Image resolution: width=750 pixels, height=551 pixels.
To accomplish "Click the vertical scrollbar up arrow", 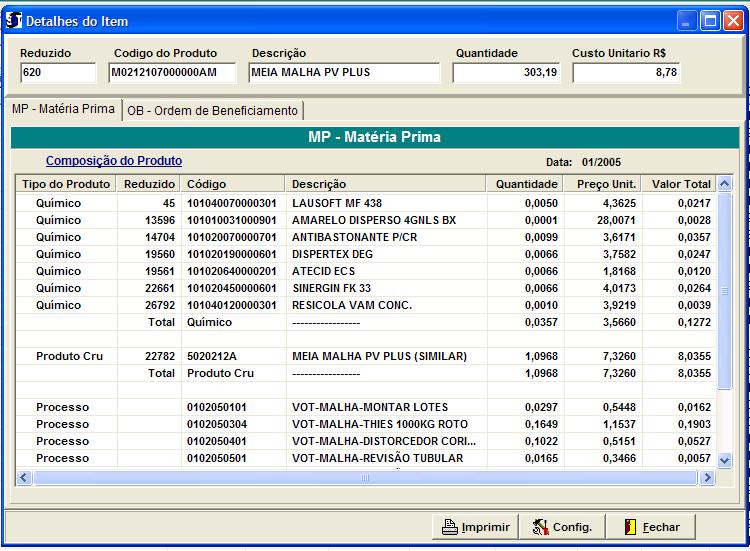I will tap(725, 184).
